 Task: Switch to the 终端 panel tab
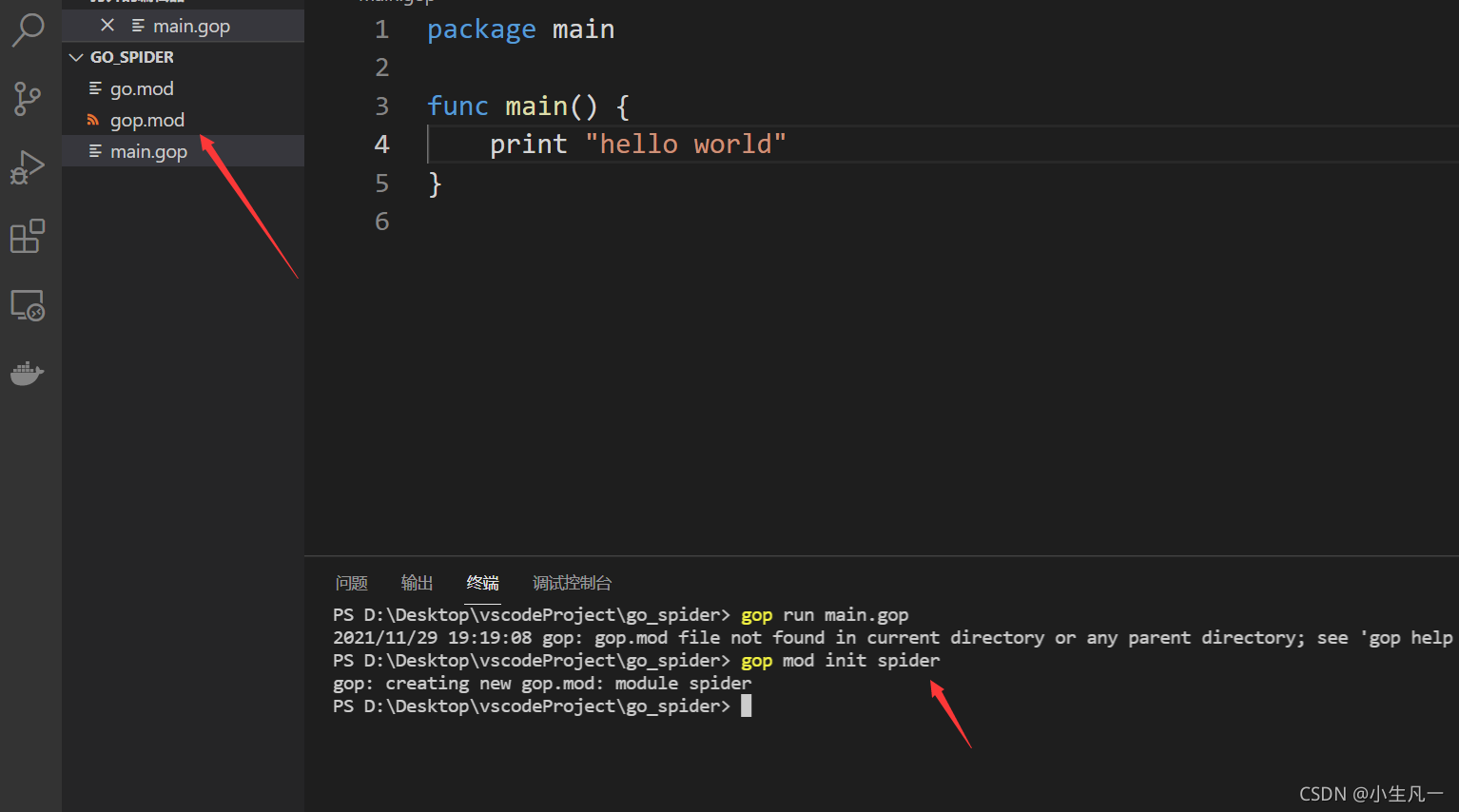tap(483, 583)
